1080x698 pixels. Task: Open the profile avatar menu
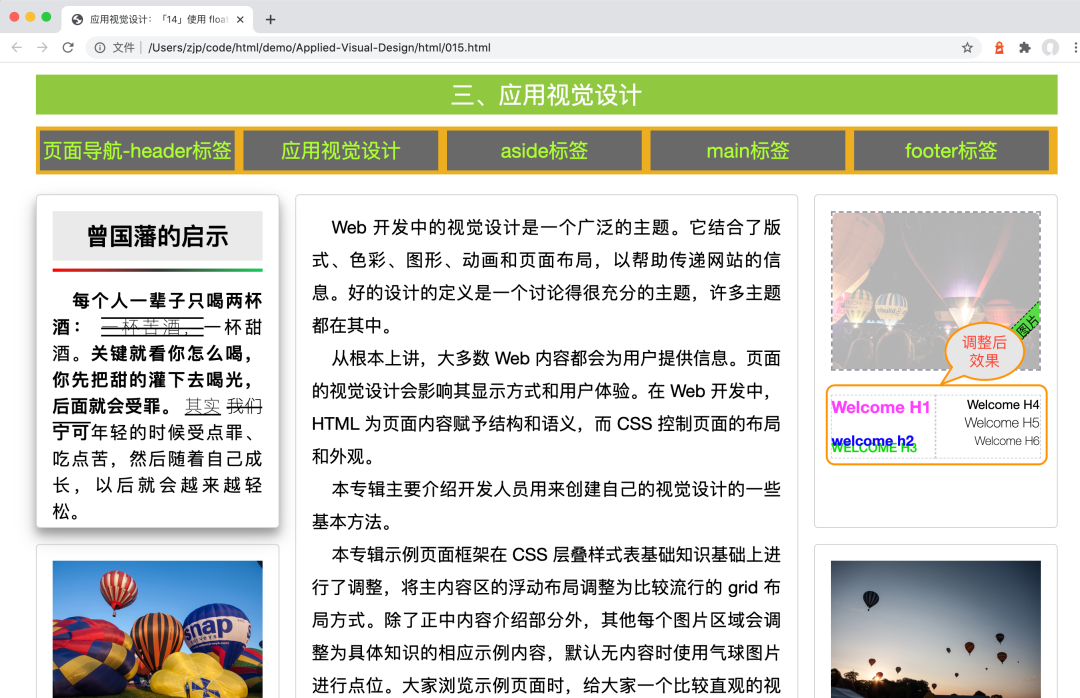pyautogui.click(x=1050, y=48)
